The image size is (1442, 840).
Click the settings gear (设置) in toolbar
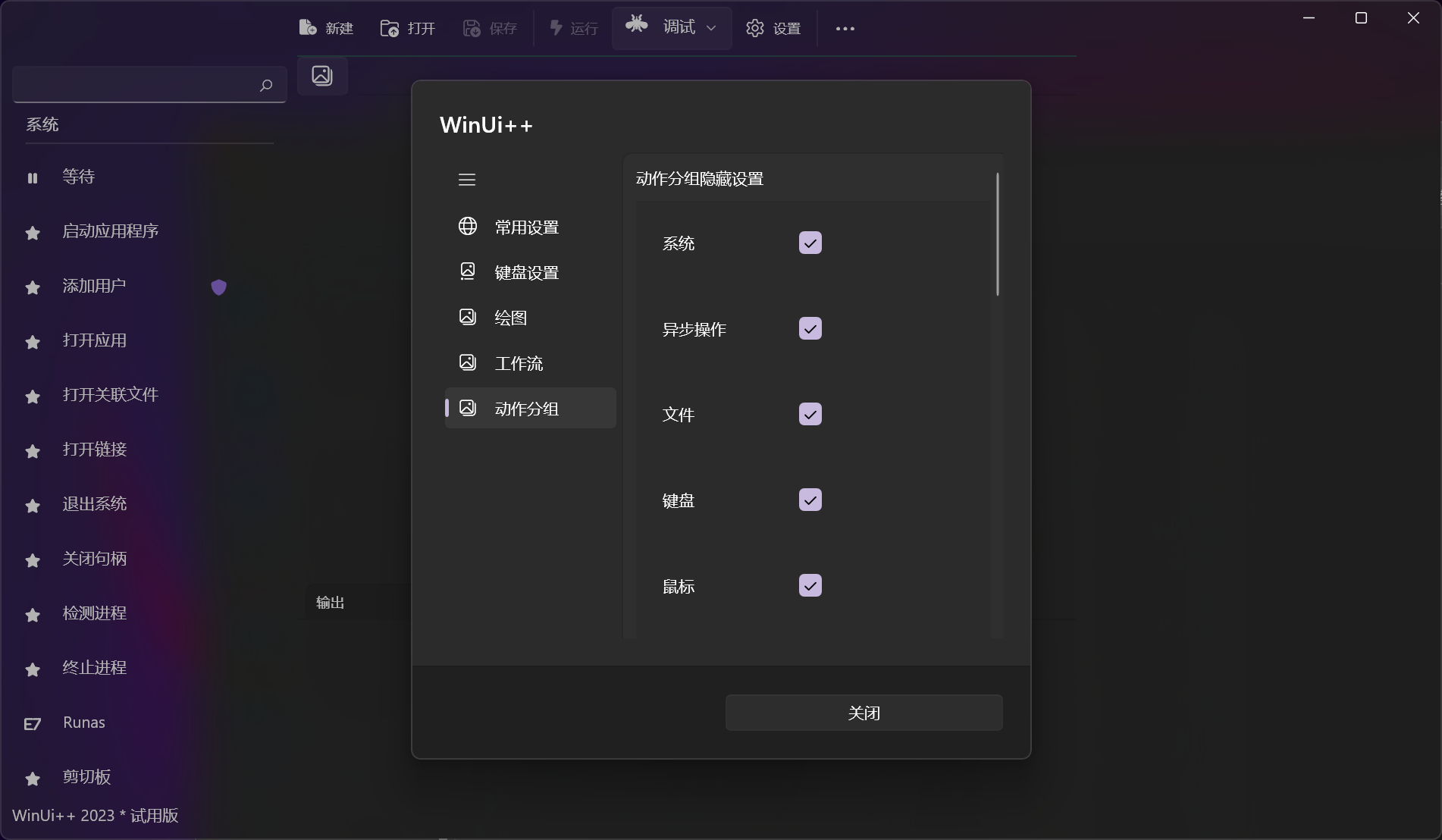point(754,28)
